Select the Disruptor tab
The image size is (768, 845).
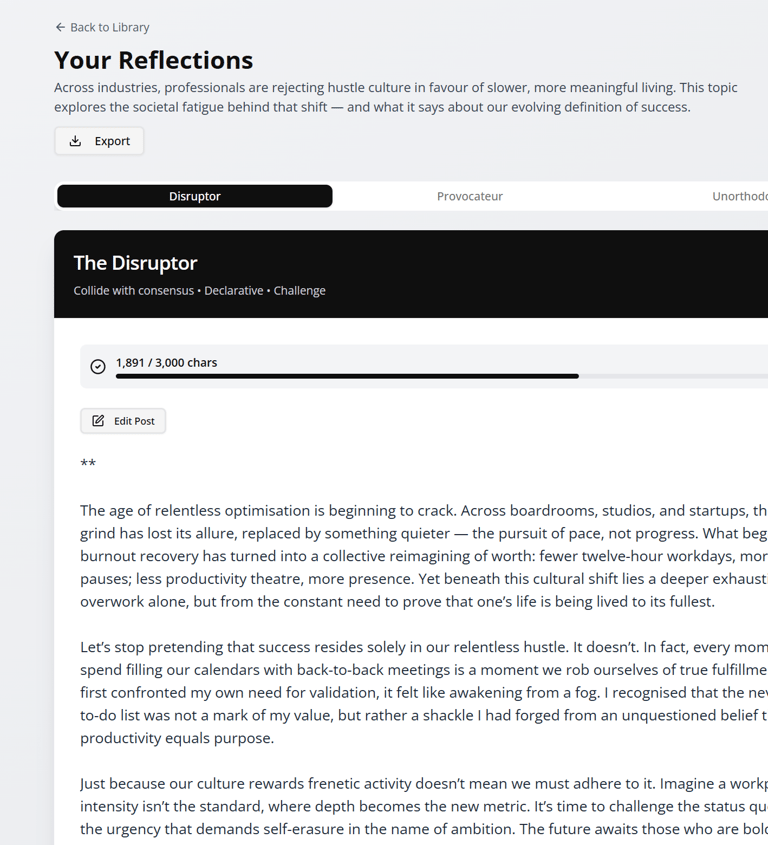(x=195, y=196)
